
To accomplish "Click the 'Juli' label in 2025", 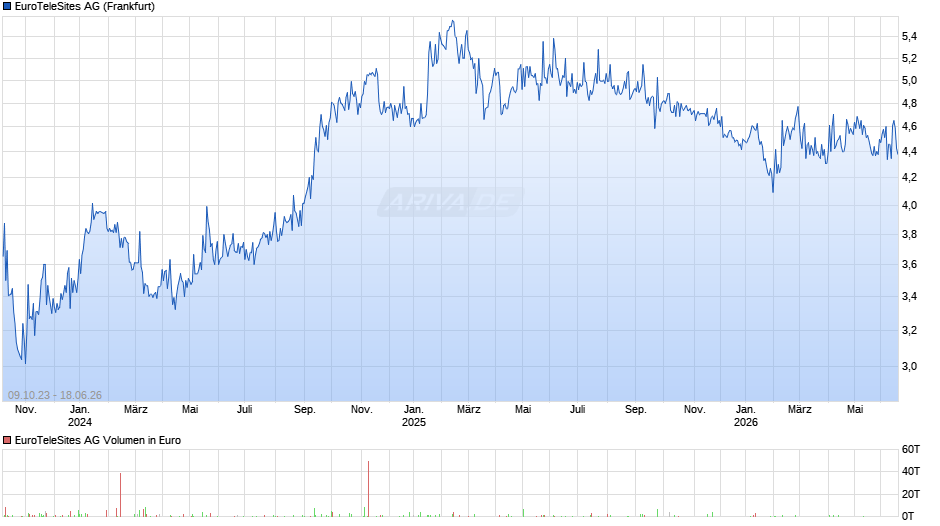I will point(577,410).
